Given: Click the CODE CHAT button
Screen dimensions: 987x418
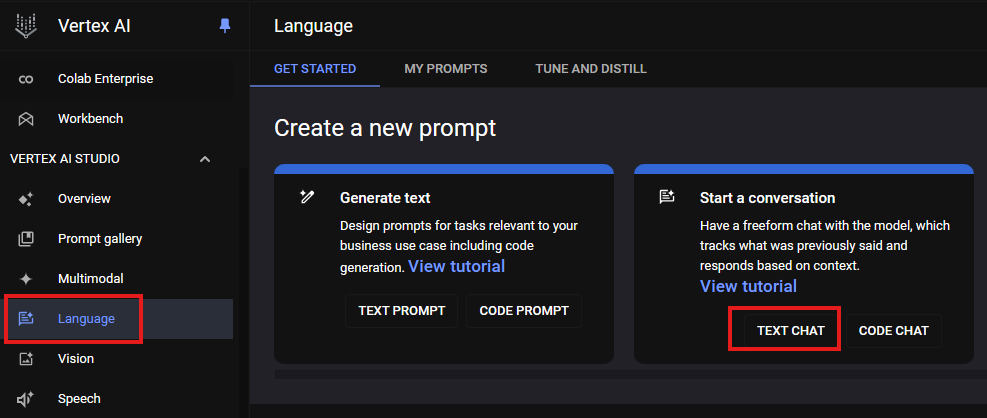Looking at the screenshot, I should click(x=894, y=331).
